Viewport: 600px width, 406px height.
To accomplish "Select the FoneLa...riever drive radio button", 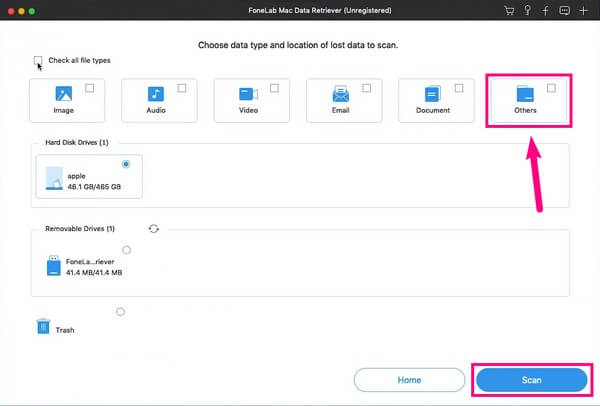I will [126, 250].
